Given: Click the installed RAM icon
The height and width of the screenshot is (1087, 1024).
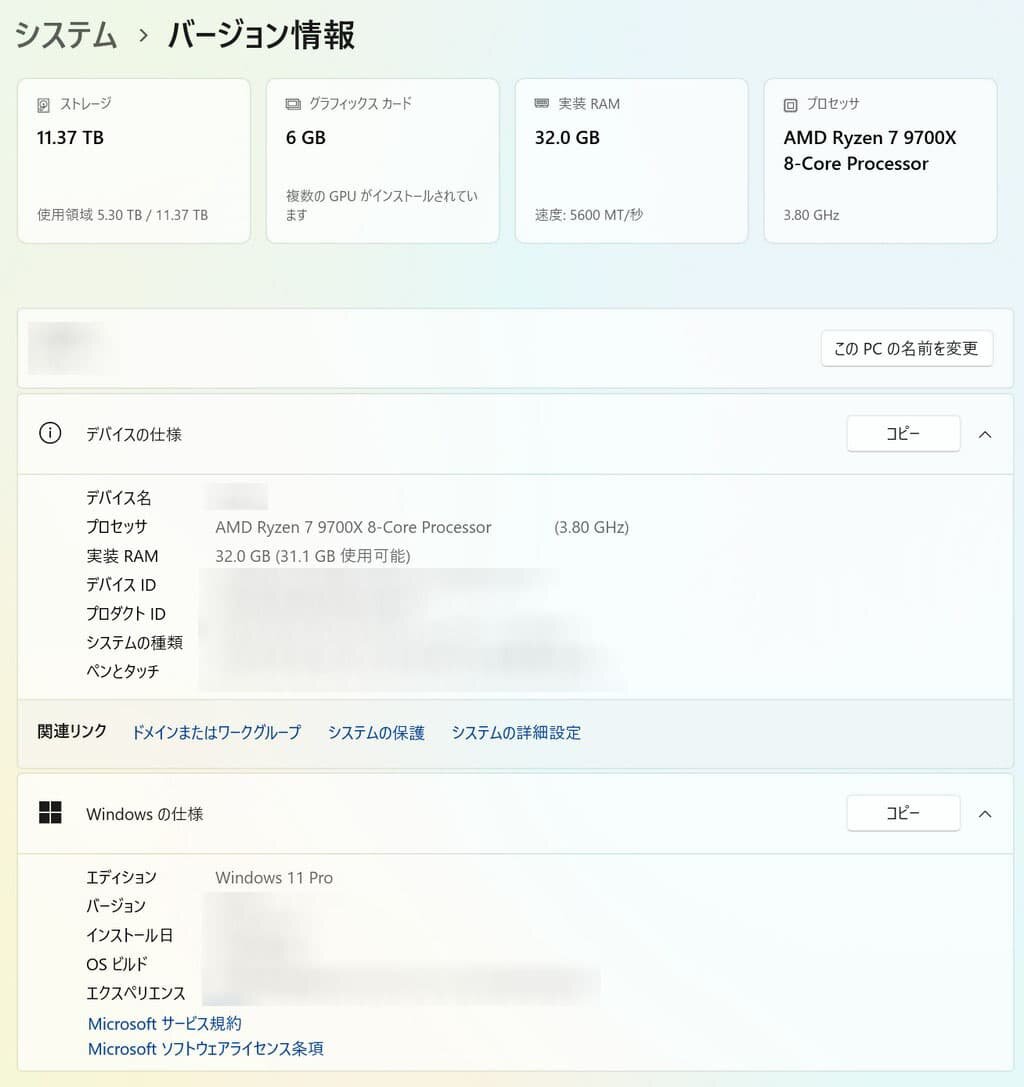Looking at the screenshot, I should (x=541, y=103).
